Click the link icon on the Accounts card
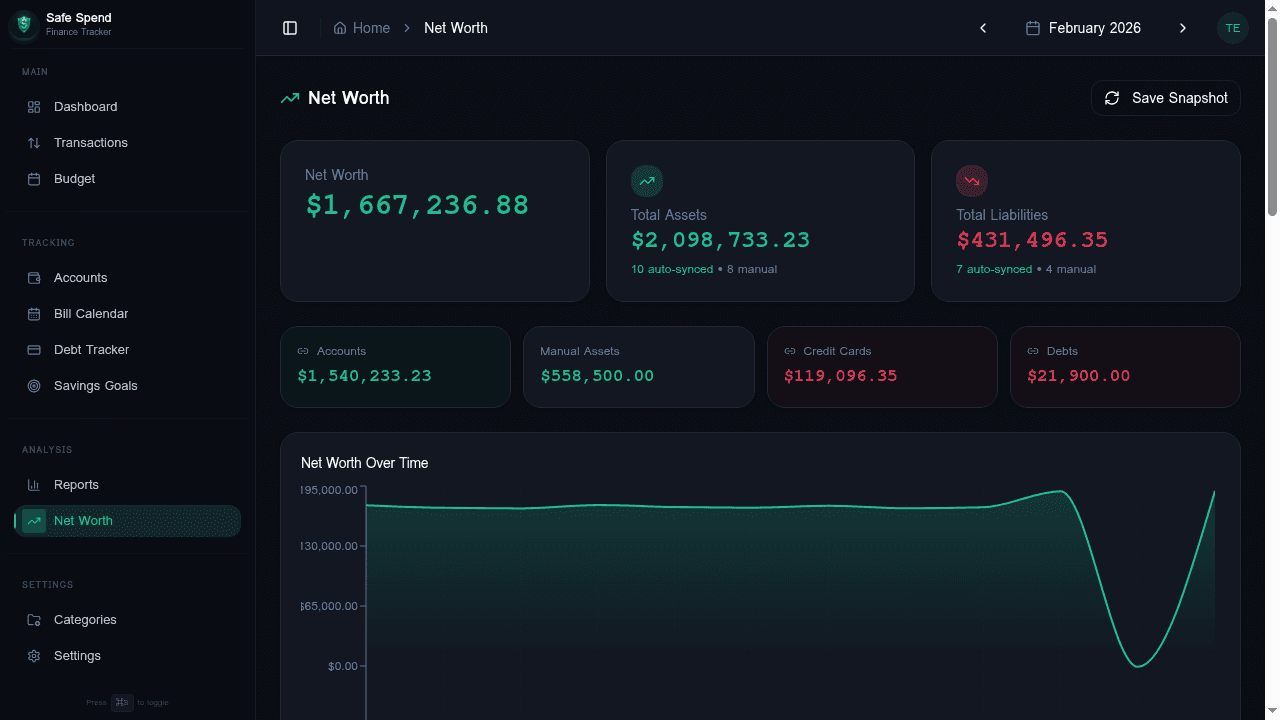The image size is (1280, 720). tap(301, 350)
